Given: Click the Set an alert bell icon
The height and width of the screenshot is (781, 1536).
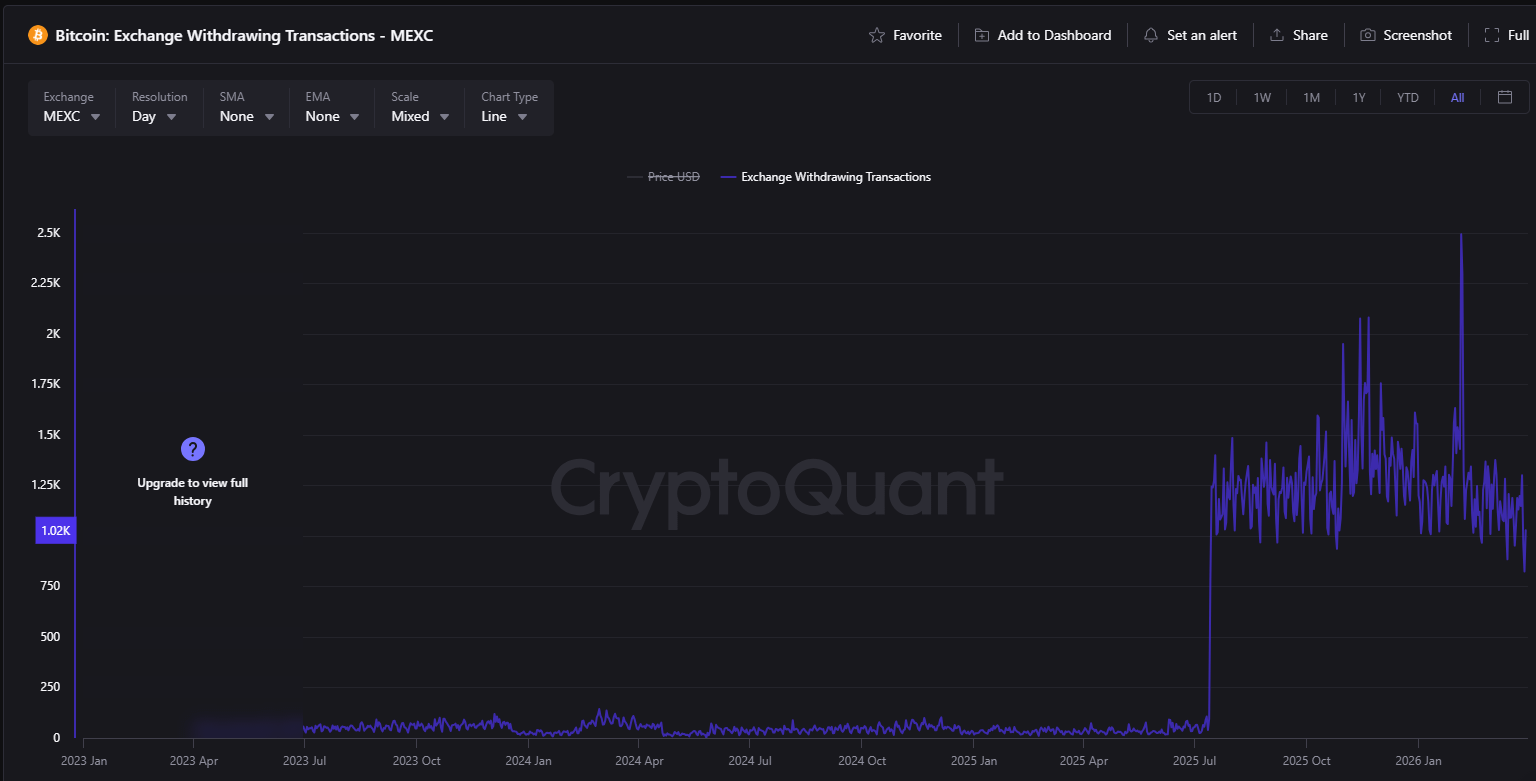Looking at the screenshot, I should click(x=1151, y=35).
